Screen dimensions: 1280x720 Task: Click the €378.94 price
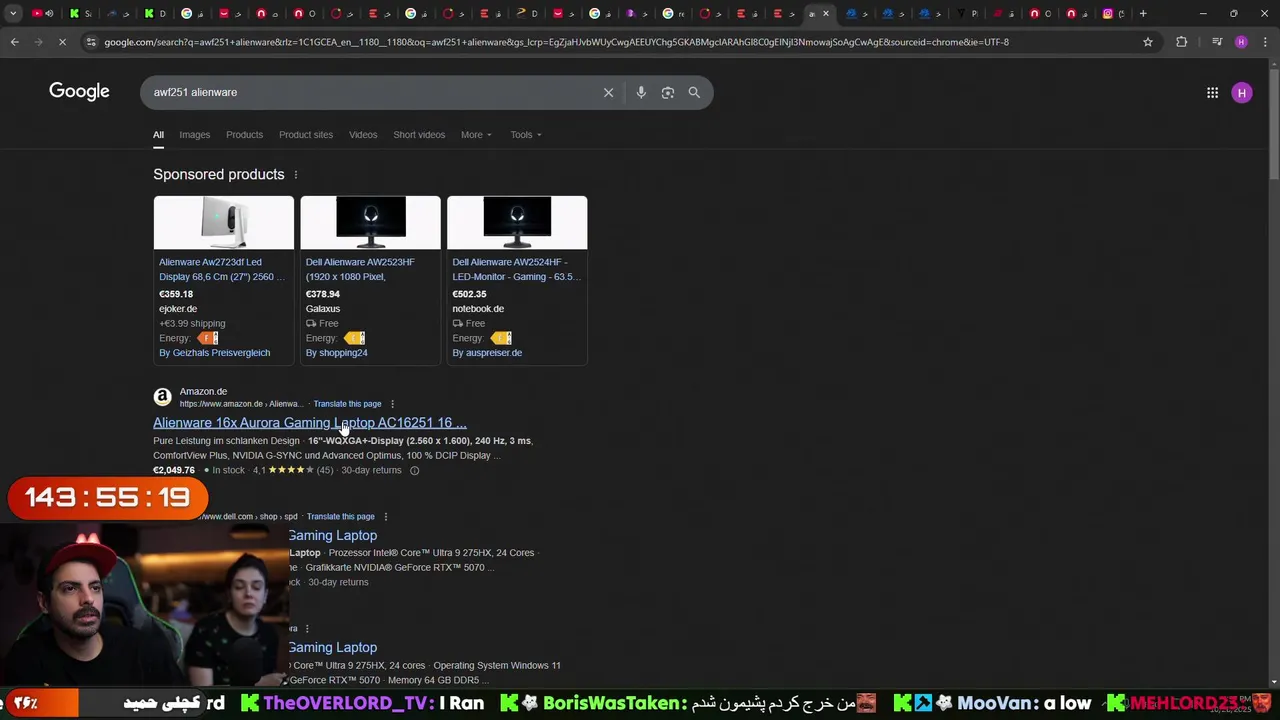coord(323,294)
